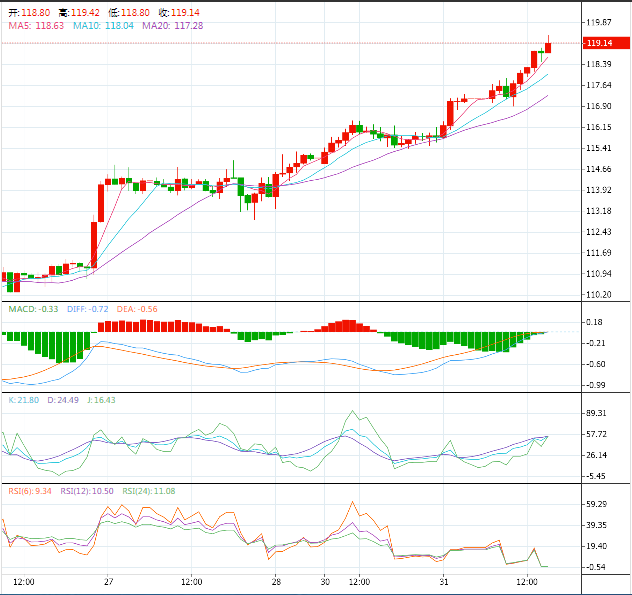
Task: Click date marker 30 on the time axis
Action: [324, 581]
